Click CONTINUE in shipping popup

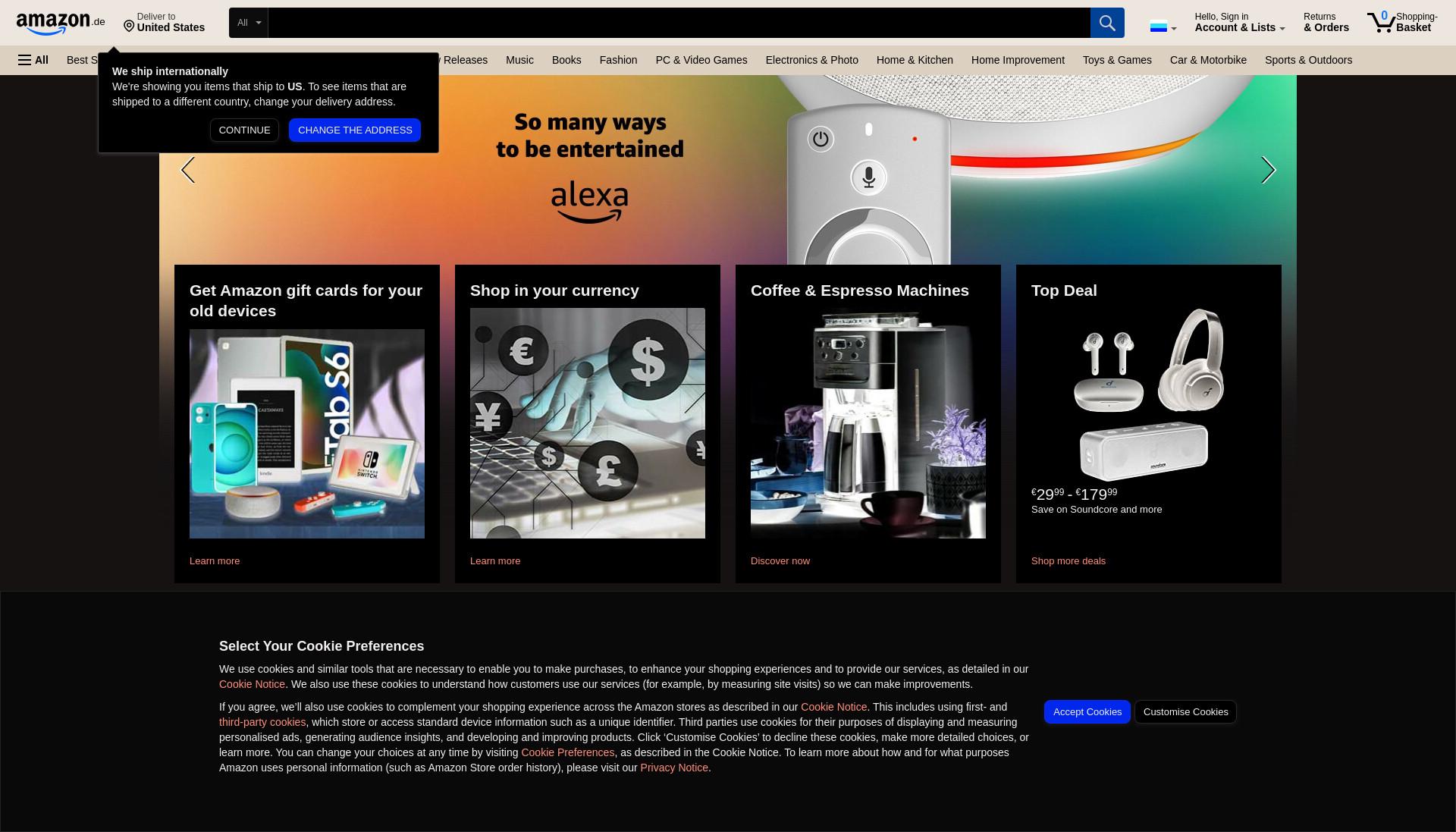click(x=244, y=130)
